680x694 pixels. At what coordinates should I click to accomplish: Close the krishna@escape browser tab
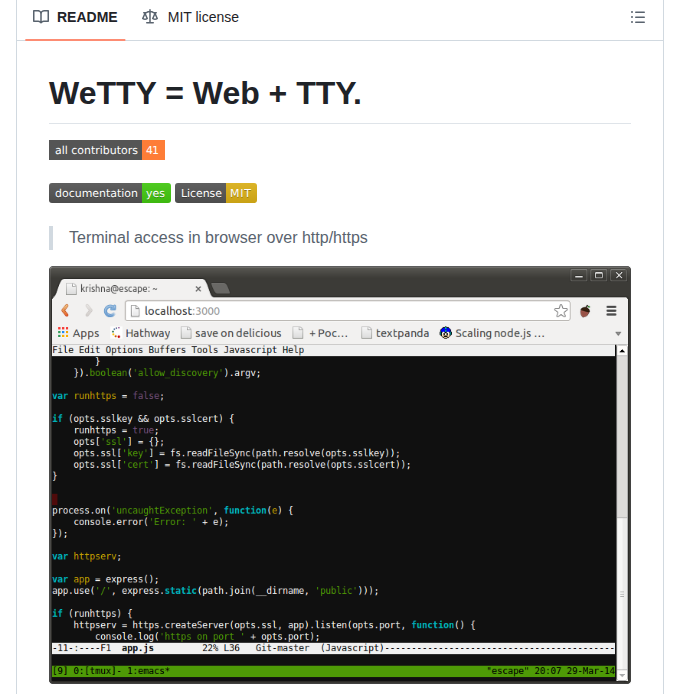198,289
